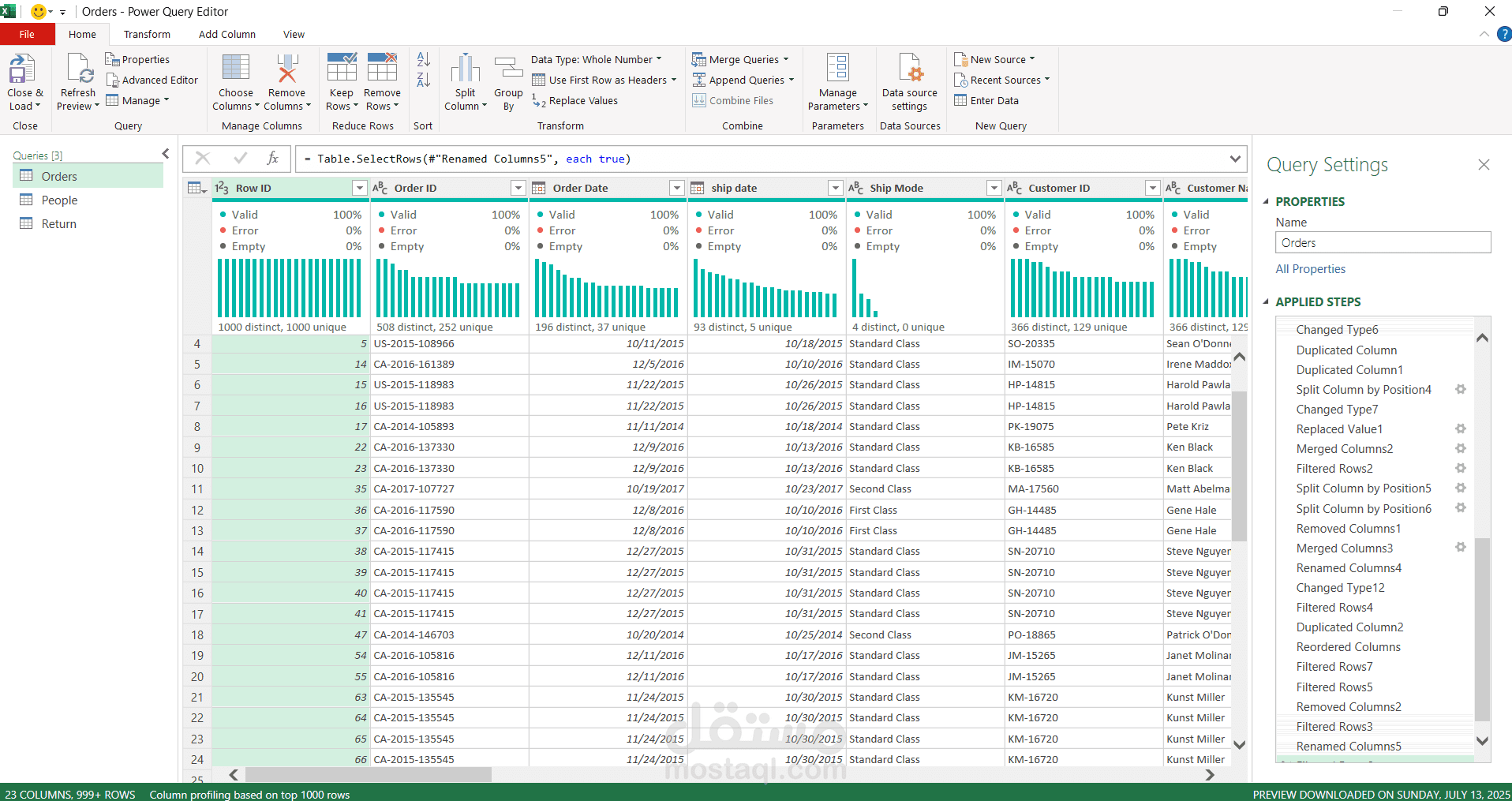
Task: Open the Order Date column filter dropdown
Action: click(x=677, y=188)
